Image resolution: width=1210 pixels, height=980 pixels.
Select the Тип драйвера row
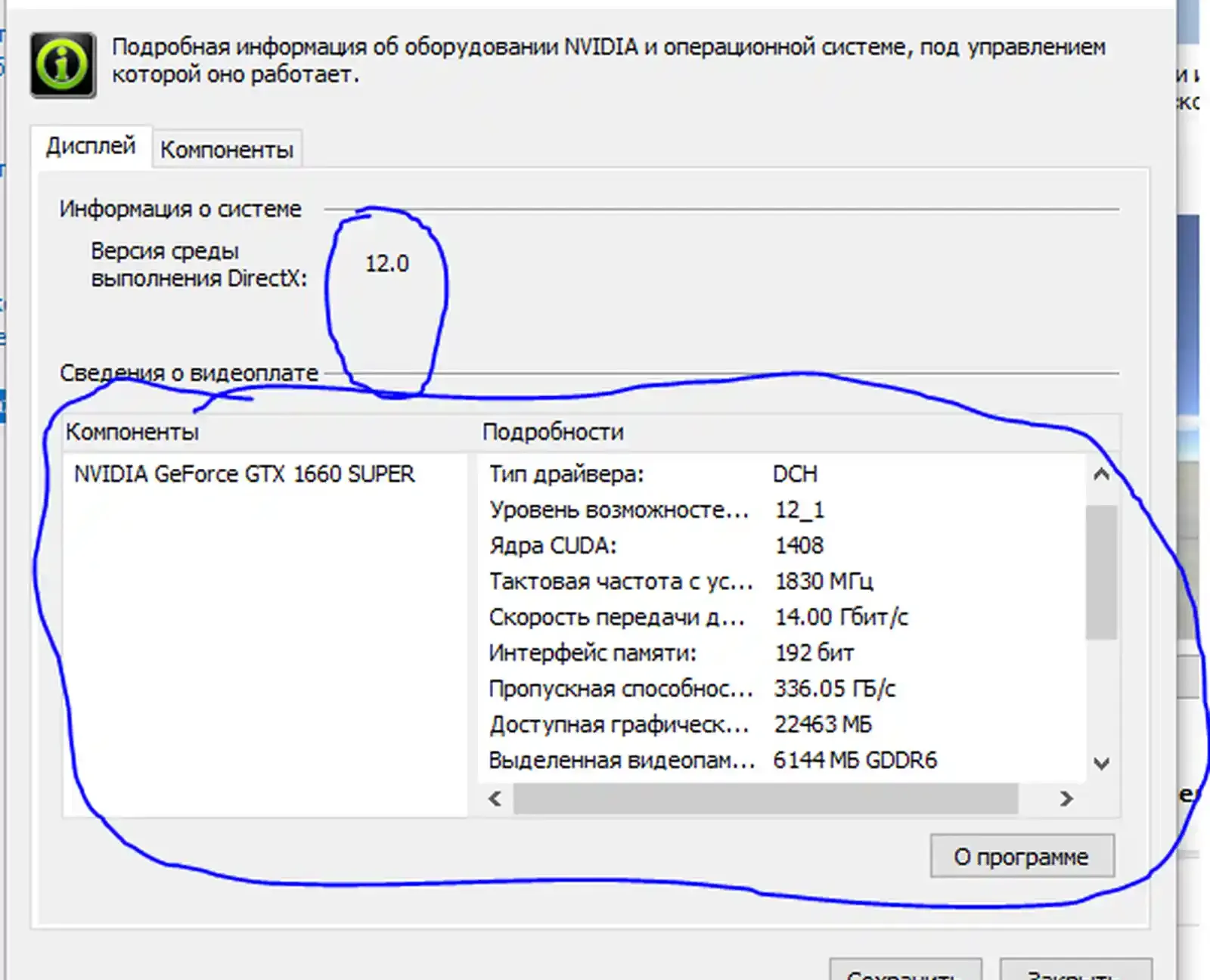783,474
